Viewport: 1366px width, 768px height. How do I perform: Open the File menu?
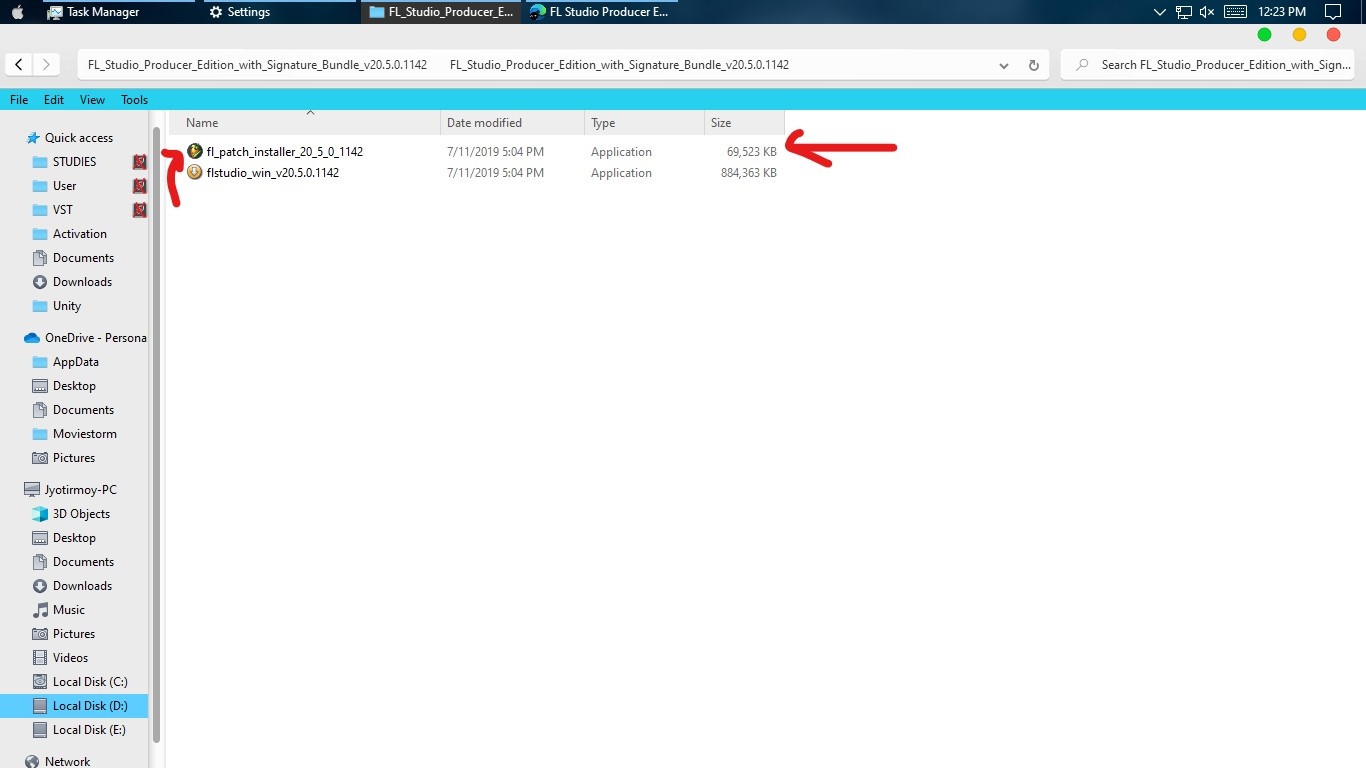tap(19, 100)
